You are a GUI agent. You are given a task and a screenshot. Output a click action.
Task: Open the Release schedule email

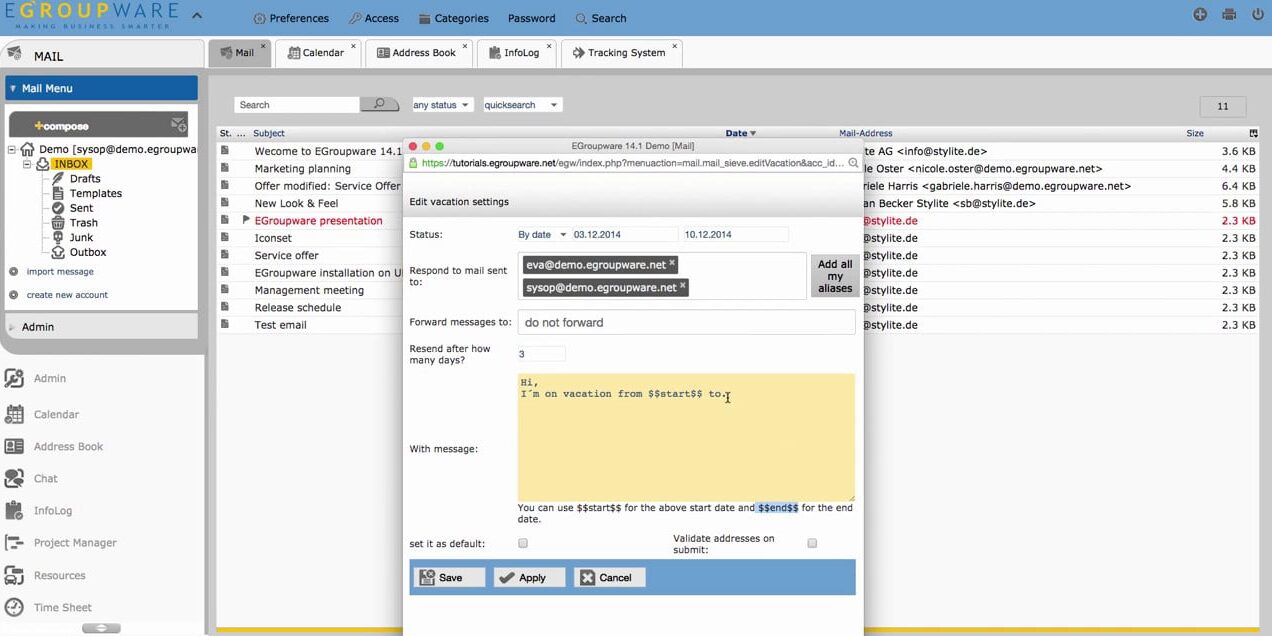(x=298, y=308)
